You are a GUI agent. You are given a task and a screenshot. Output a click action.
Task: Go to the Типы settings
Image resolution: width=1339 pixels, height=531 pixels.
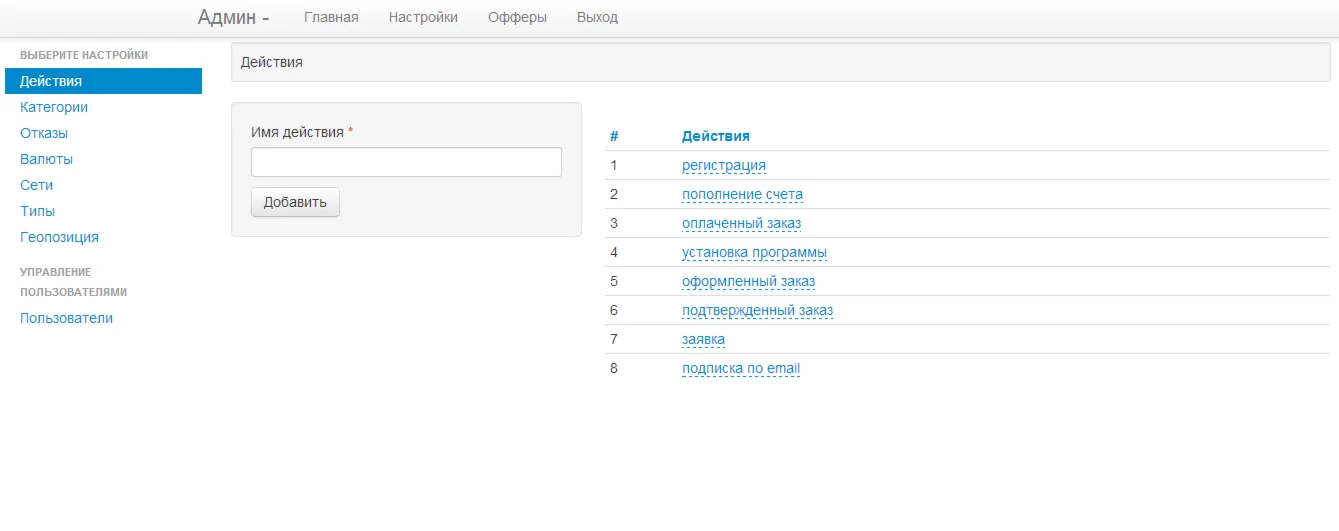37,211
